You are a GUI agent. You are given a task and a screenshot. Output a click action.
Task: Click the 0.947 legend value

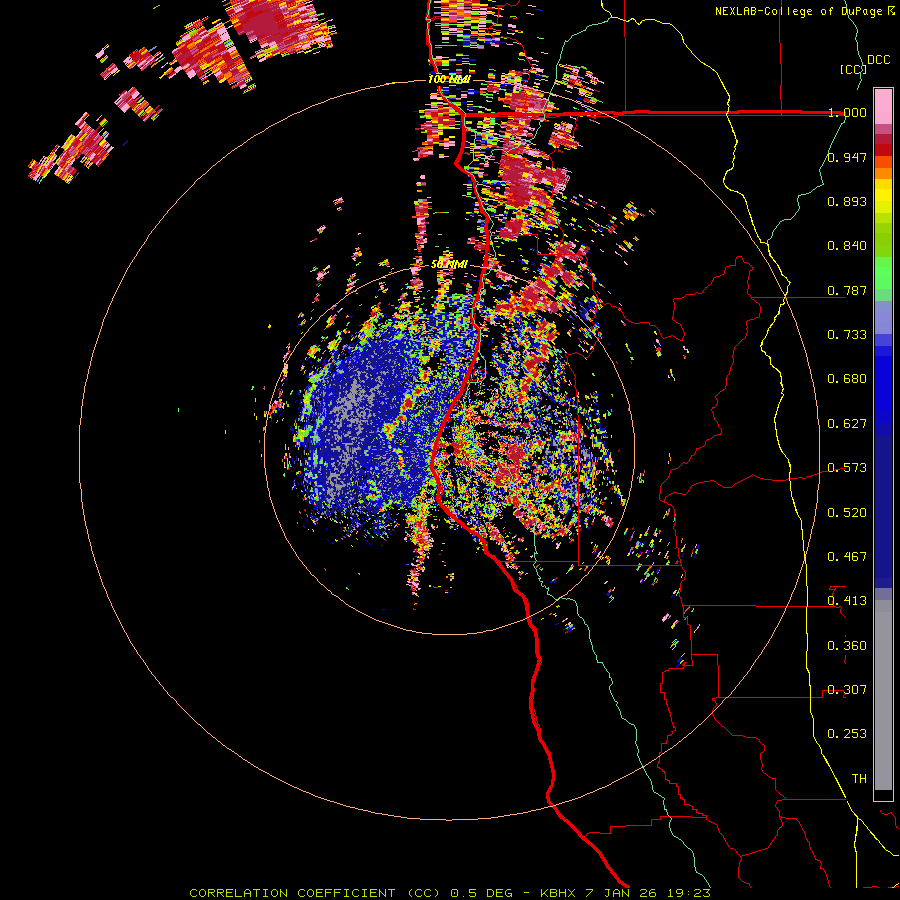point(847,157)
